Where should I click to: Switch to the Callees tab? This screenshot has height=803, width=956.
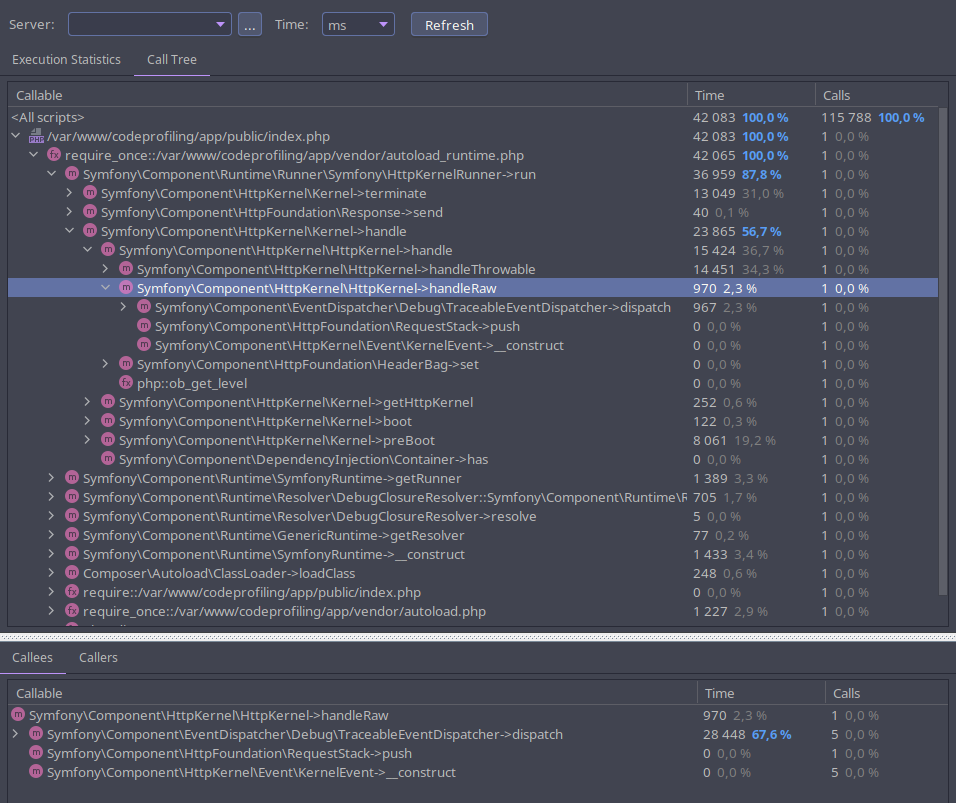click(x=32, y=657)
